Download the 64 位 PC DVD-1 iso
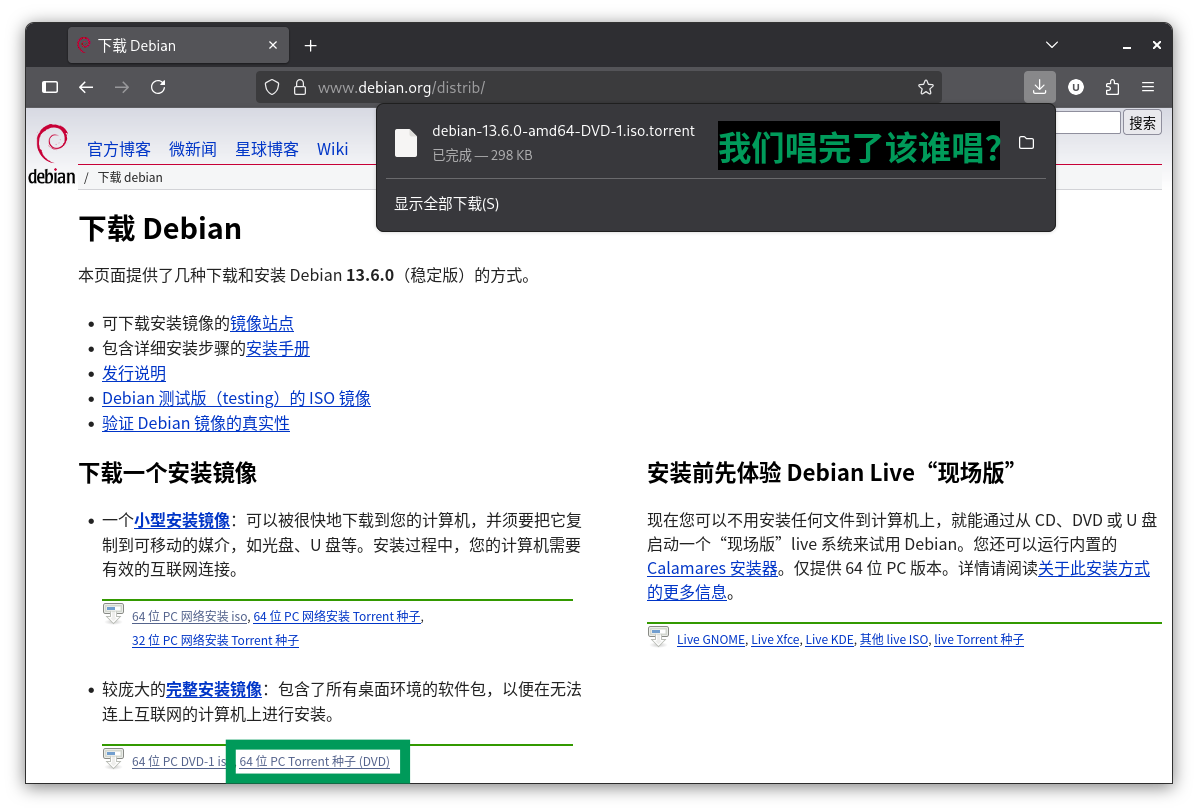 [x=179, y=762]
